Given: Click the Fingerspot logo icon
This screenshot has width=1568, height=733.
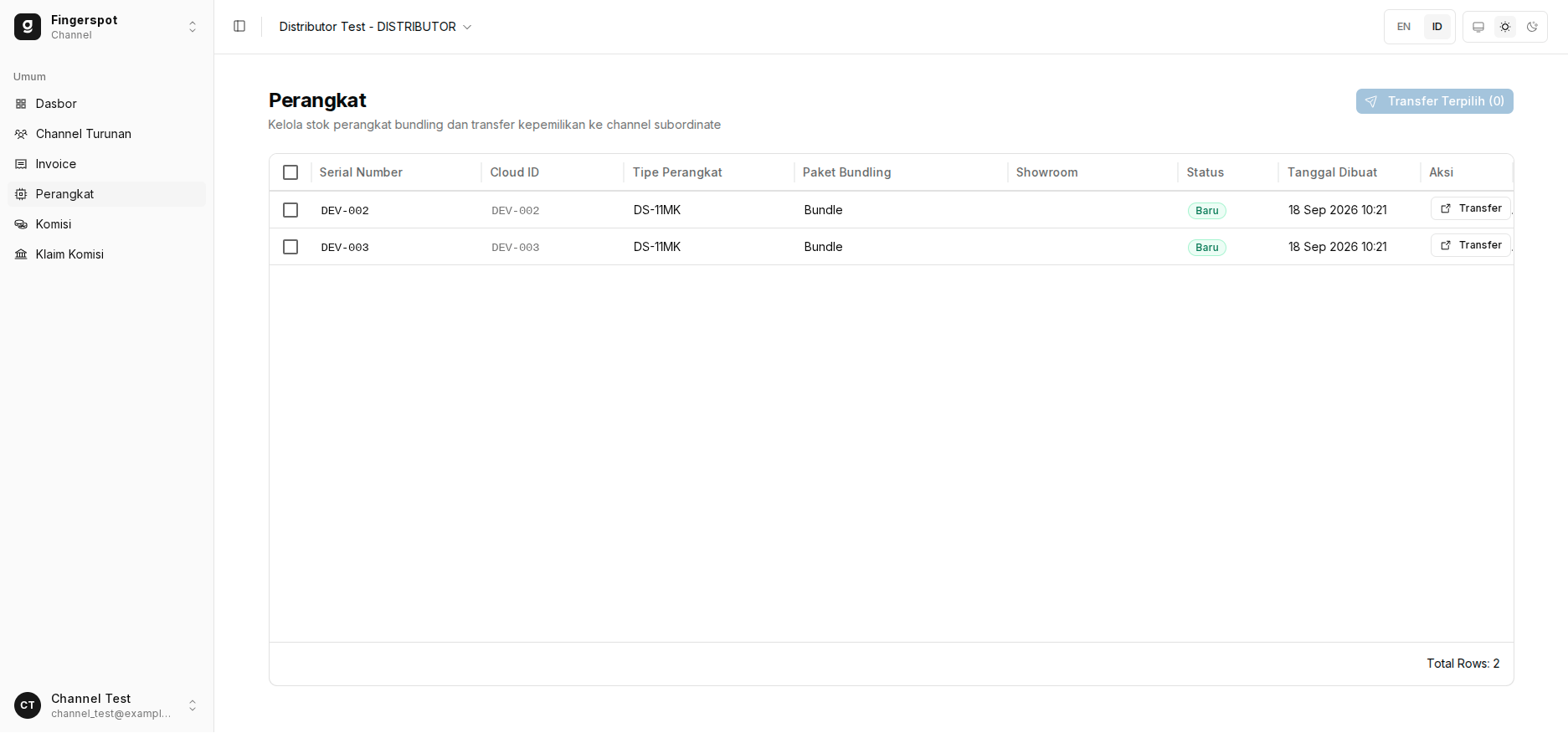Looking at the screenshot, I should click(x=28, y=27).
